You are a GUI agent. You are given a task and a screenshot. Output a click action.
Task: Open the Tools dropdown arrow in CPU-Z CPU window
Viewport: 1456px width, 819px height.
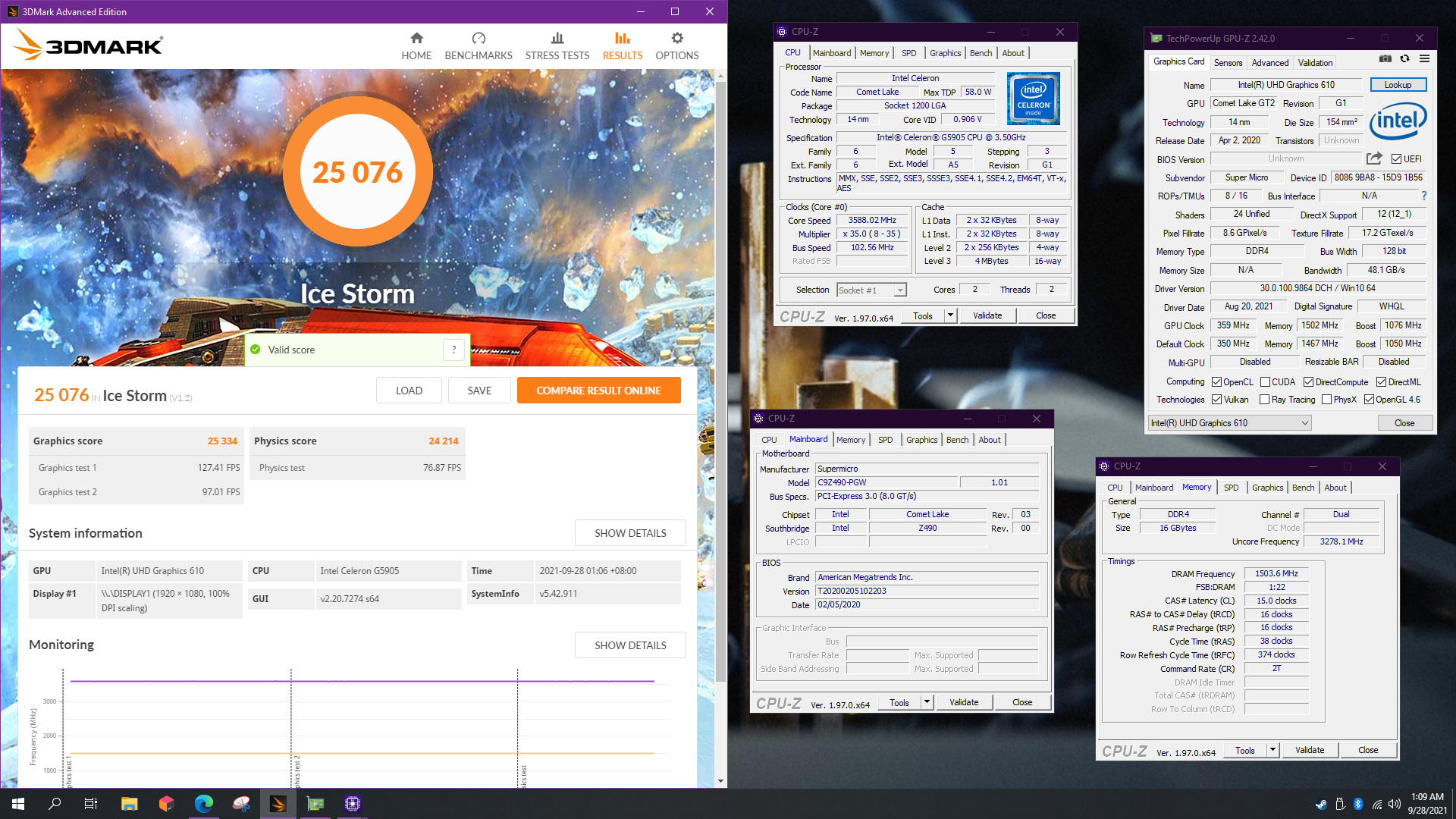(950, 315)
